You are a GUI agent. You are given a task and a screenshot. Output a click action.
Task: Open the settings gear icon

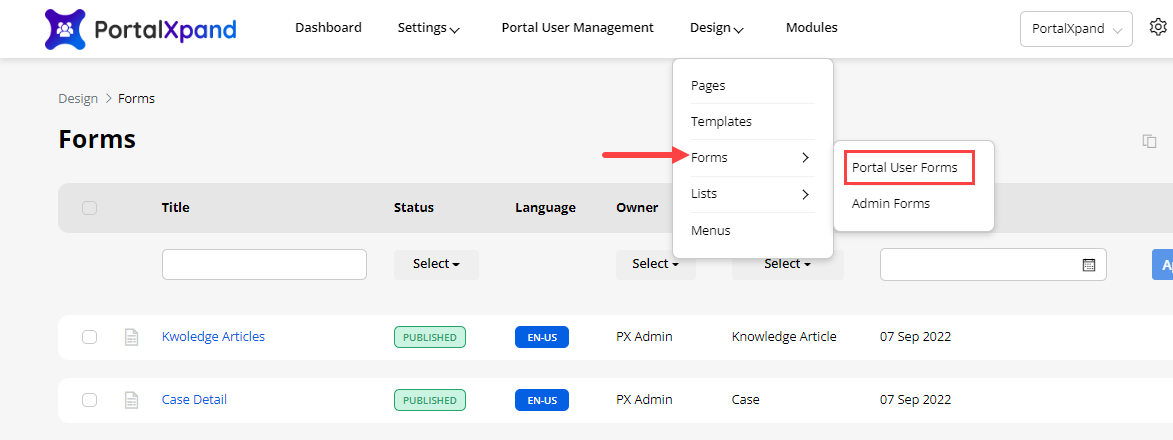point(1158,28)
